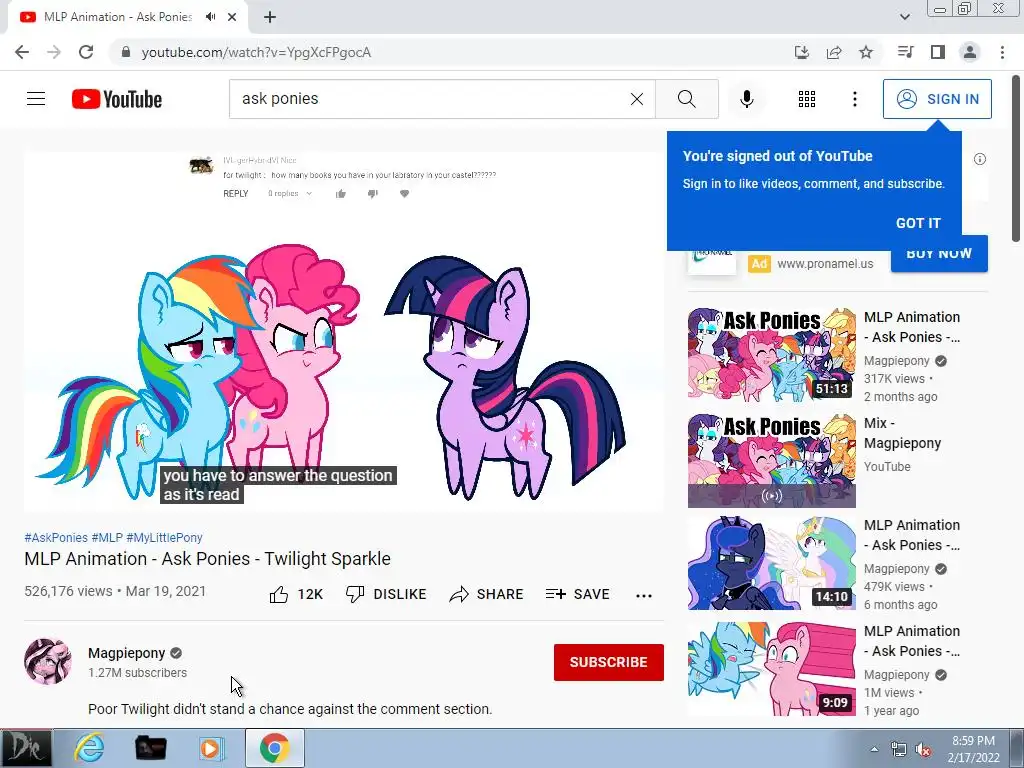Click the address bar URL
Viewport: 1024px width, 768px height.
[x=256, y=52]
